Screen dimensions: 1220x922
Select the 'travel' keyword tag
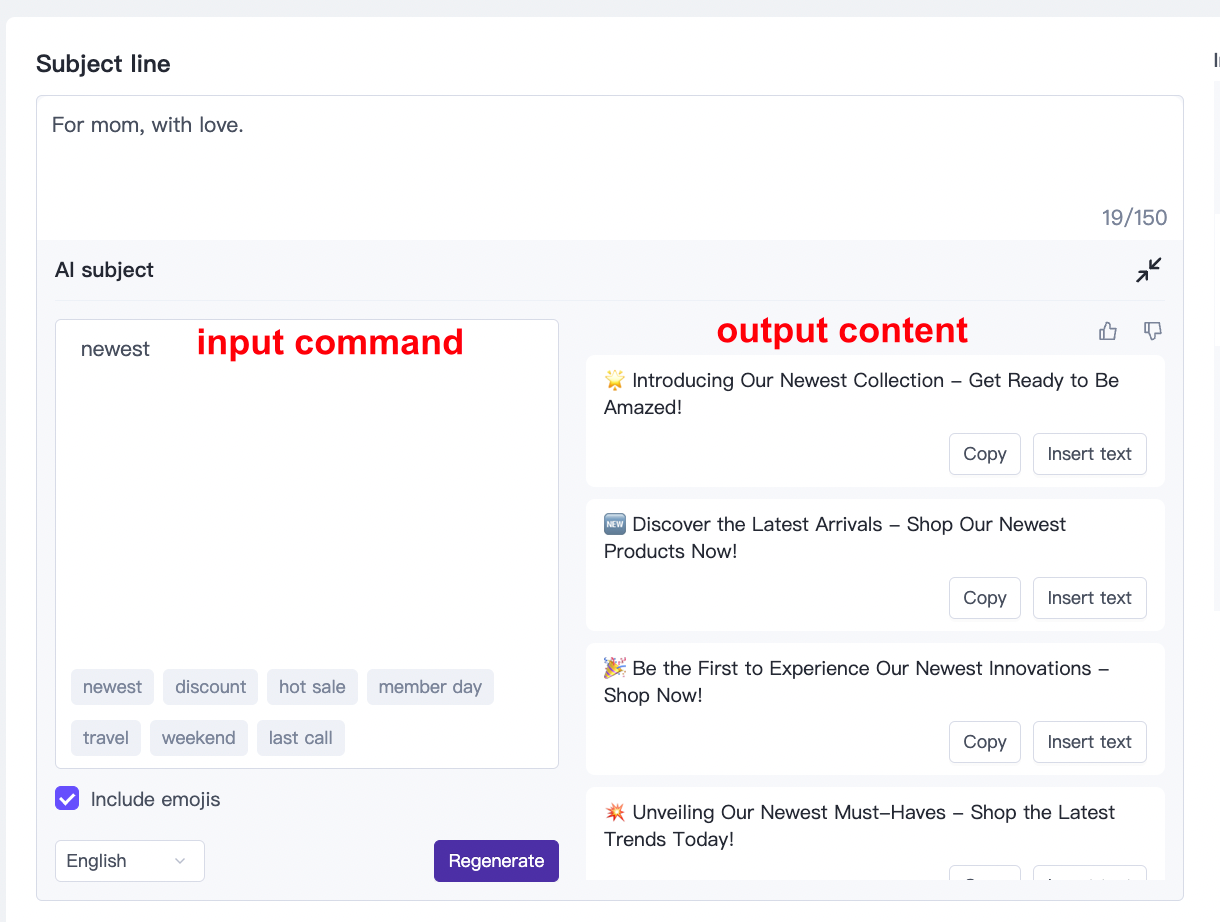(106, 738)
